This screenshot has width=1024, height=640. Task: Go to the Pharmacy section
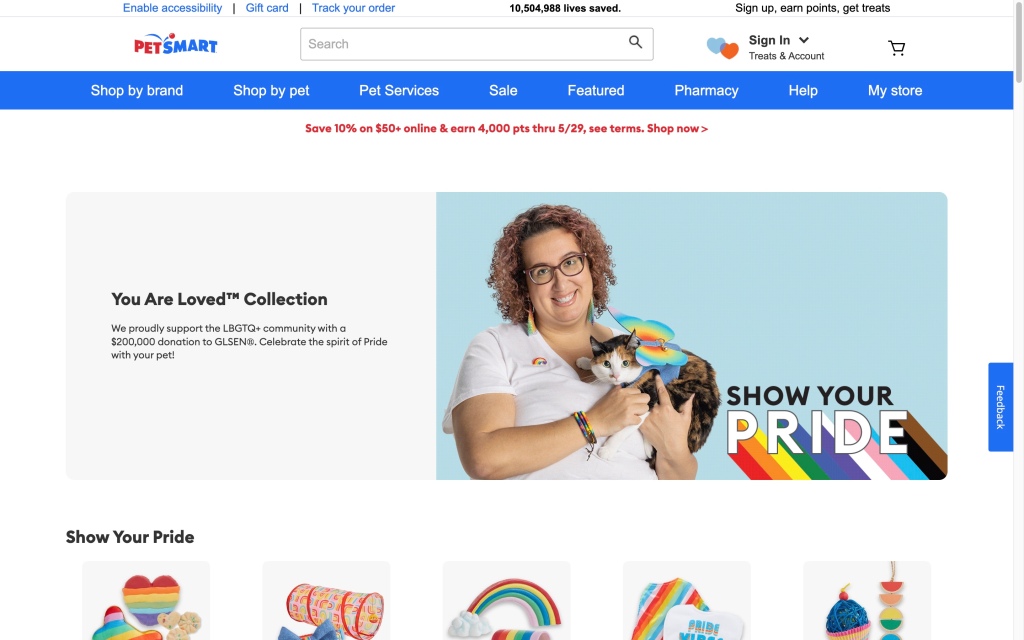coord(706,90)
